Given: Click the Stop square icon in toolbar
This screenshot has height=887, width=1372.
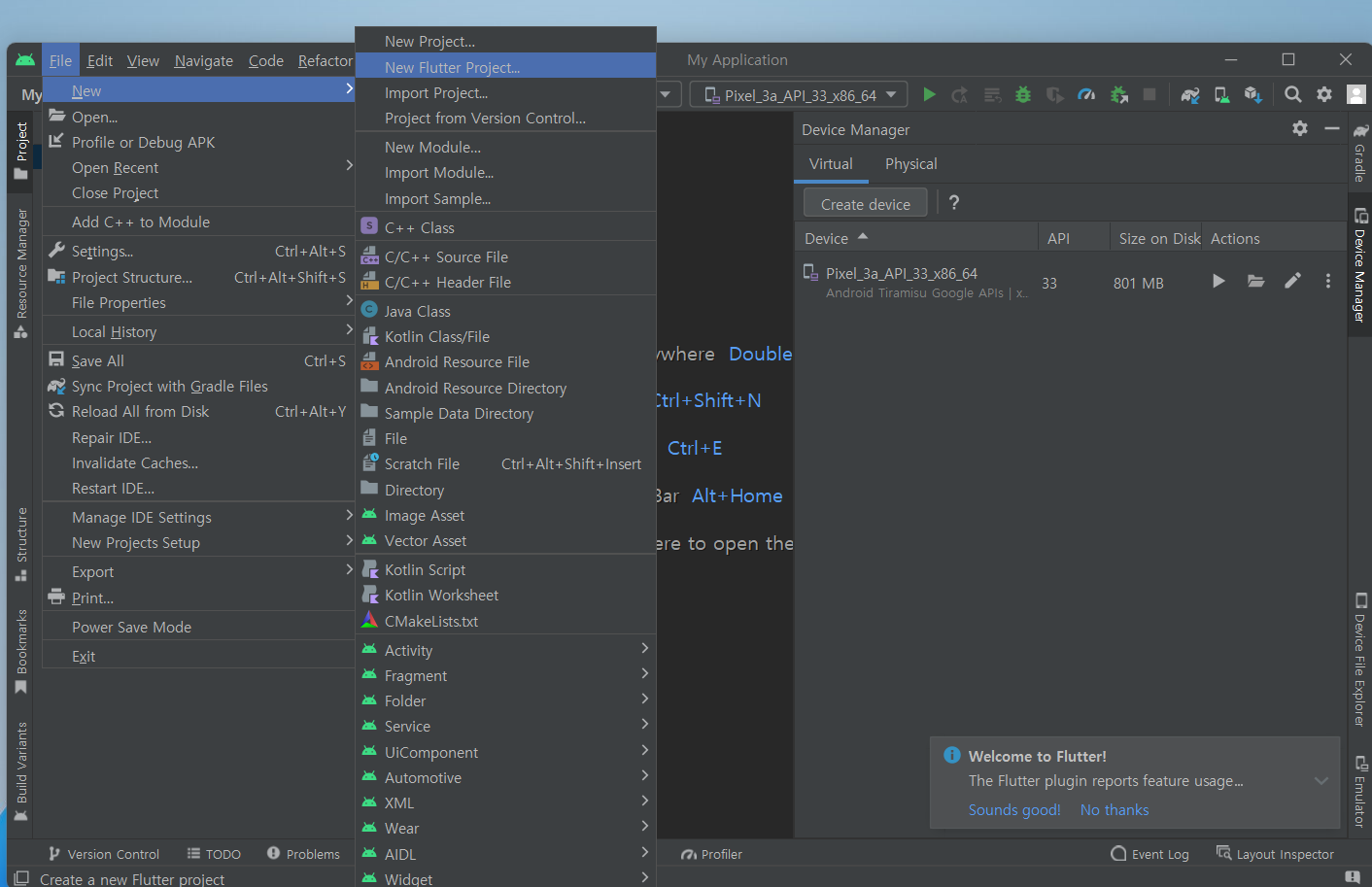Looking at the screenshot, I should point(1149,94).
